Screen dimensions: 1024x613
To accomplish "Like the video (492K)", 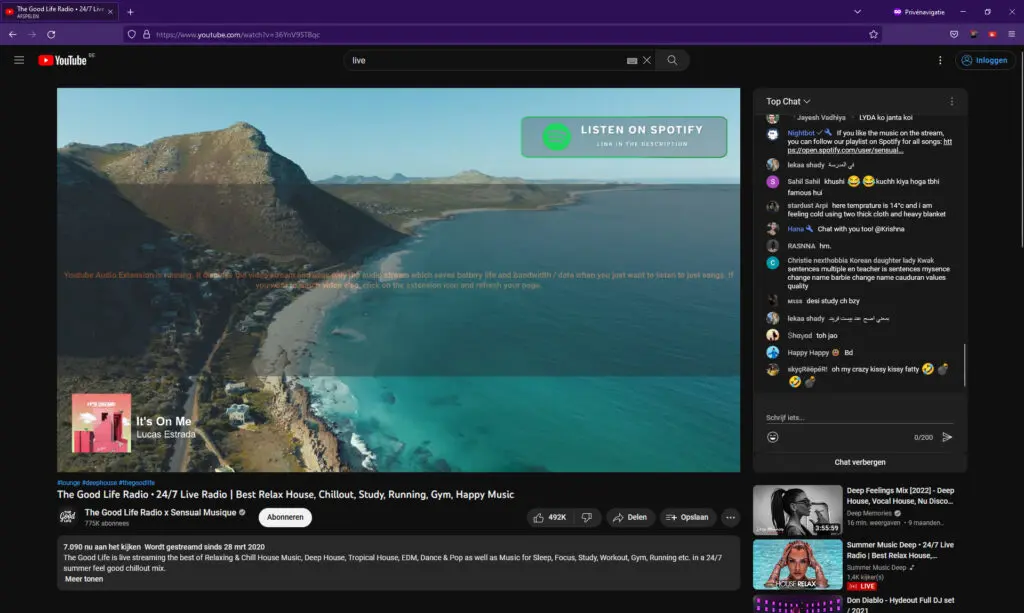I will click(x=550, y=517).
